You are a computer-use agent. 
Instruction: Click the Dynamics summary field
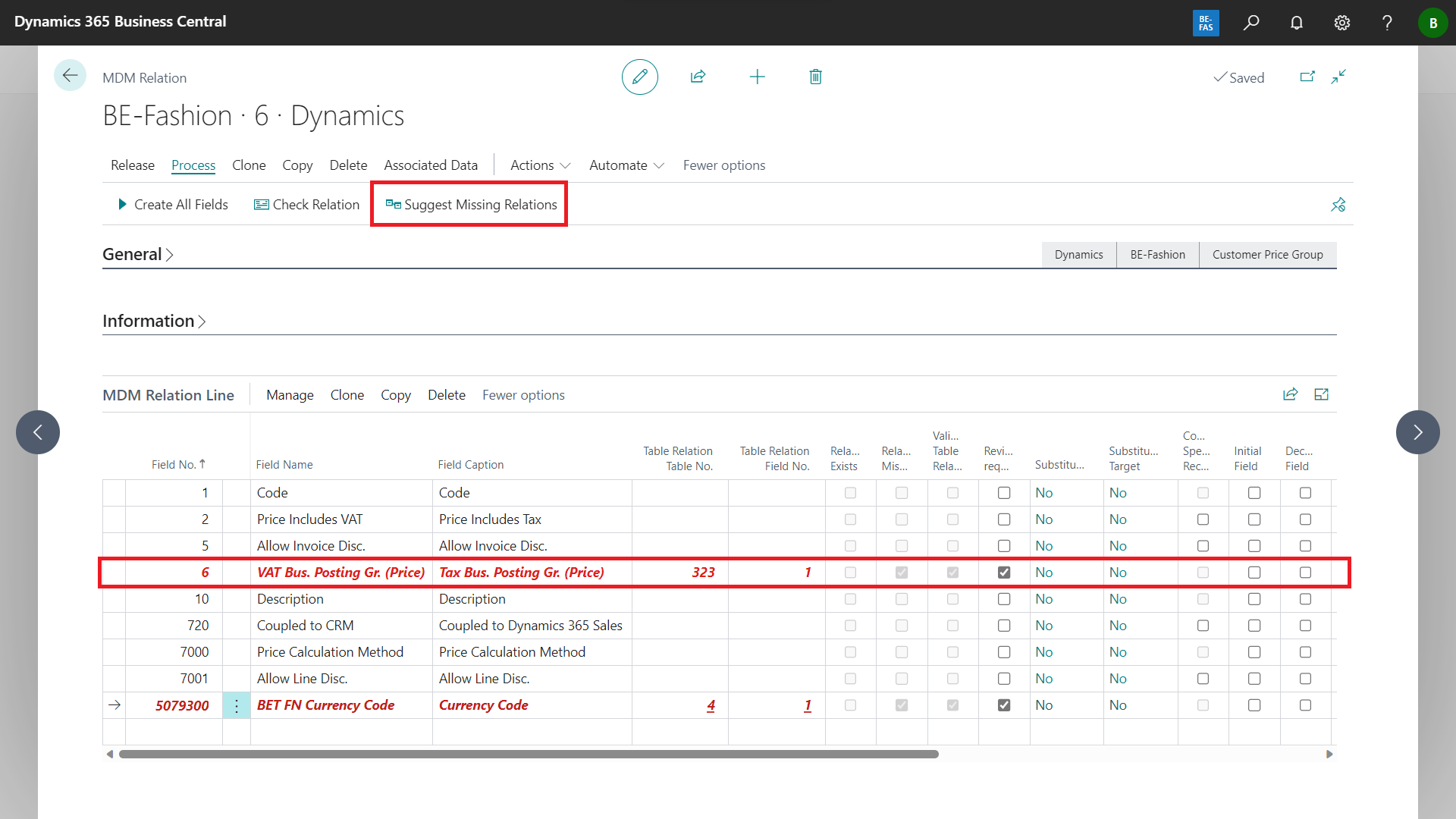1078,255
